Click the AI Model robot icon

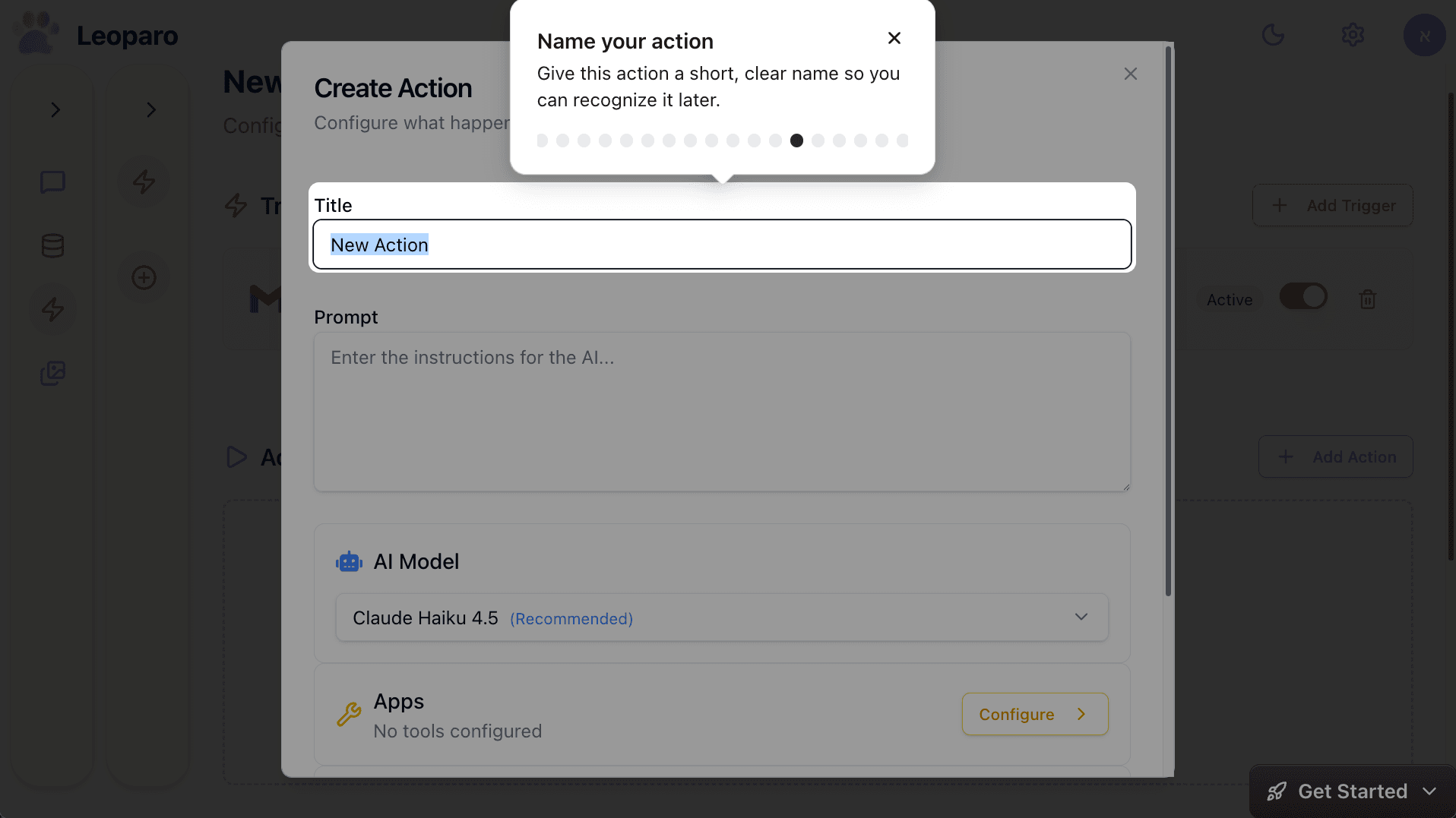(349, 561)
